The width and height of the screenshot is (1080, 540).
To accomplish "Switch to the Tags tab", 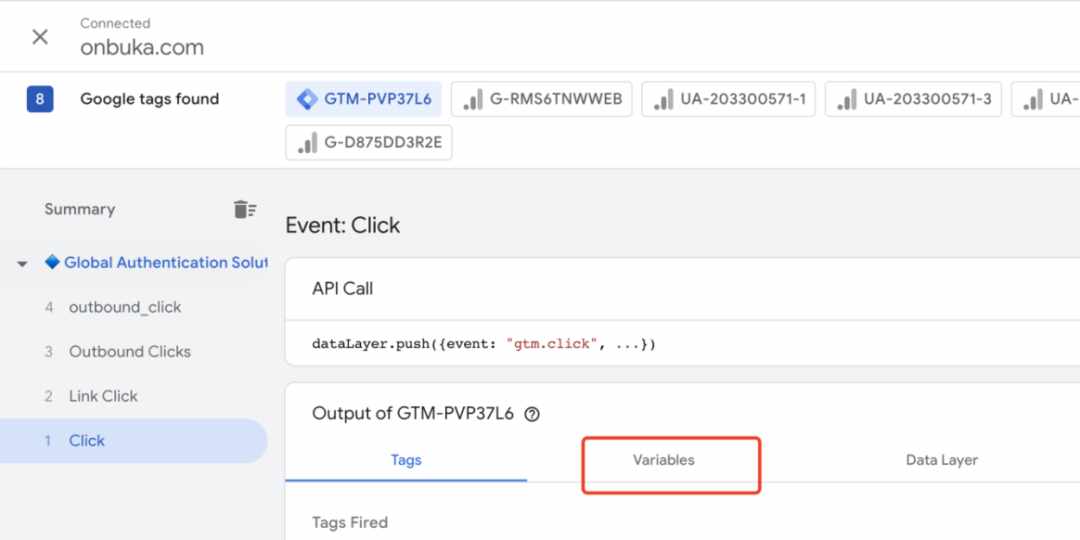I will (x=406, y=460).
